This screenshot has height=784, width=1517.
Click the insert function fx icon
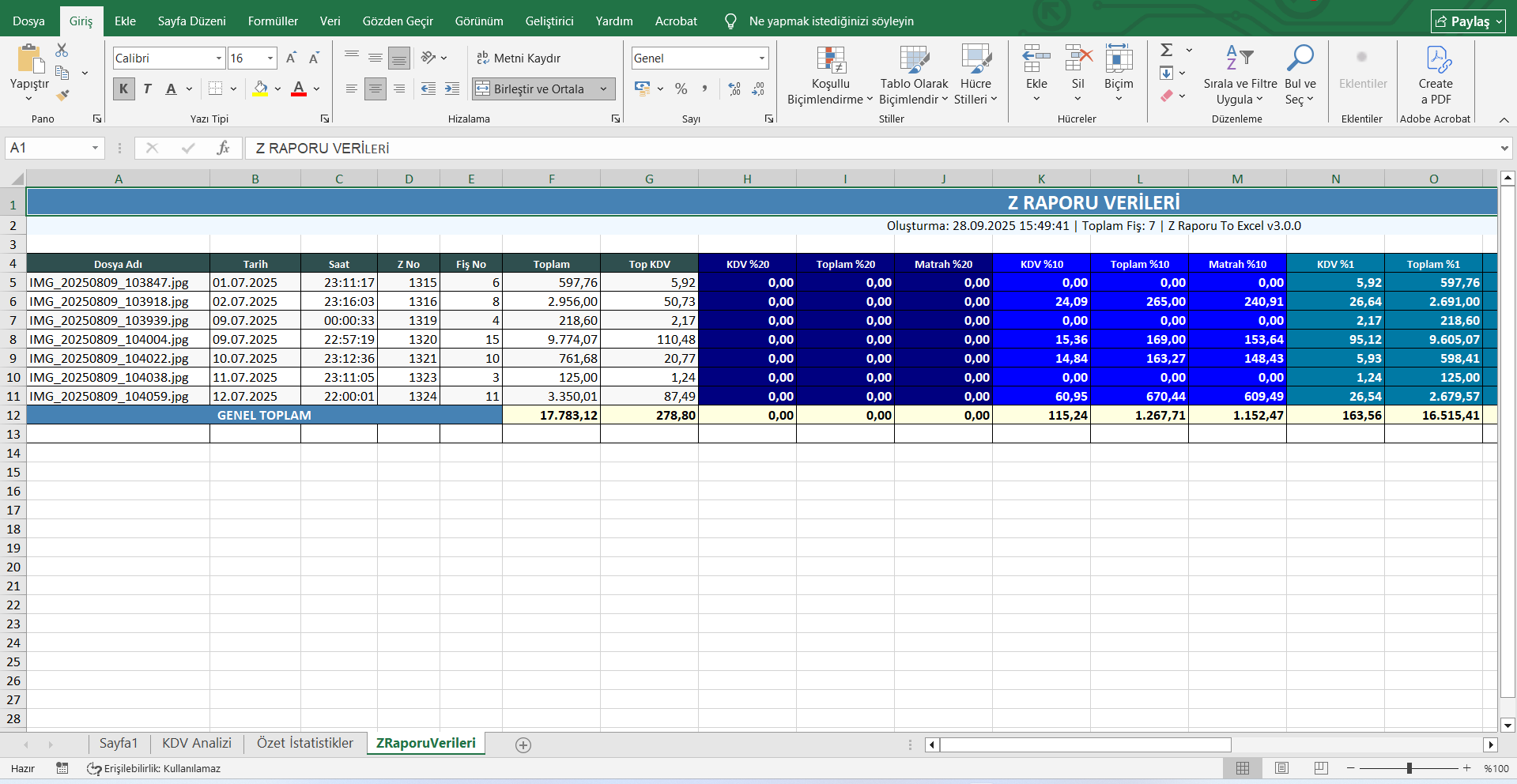coord(223,148)
